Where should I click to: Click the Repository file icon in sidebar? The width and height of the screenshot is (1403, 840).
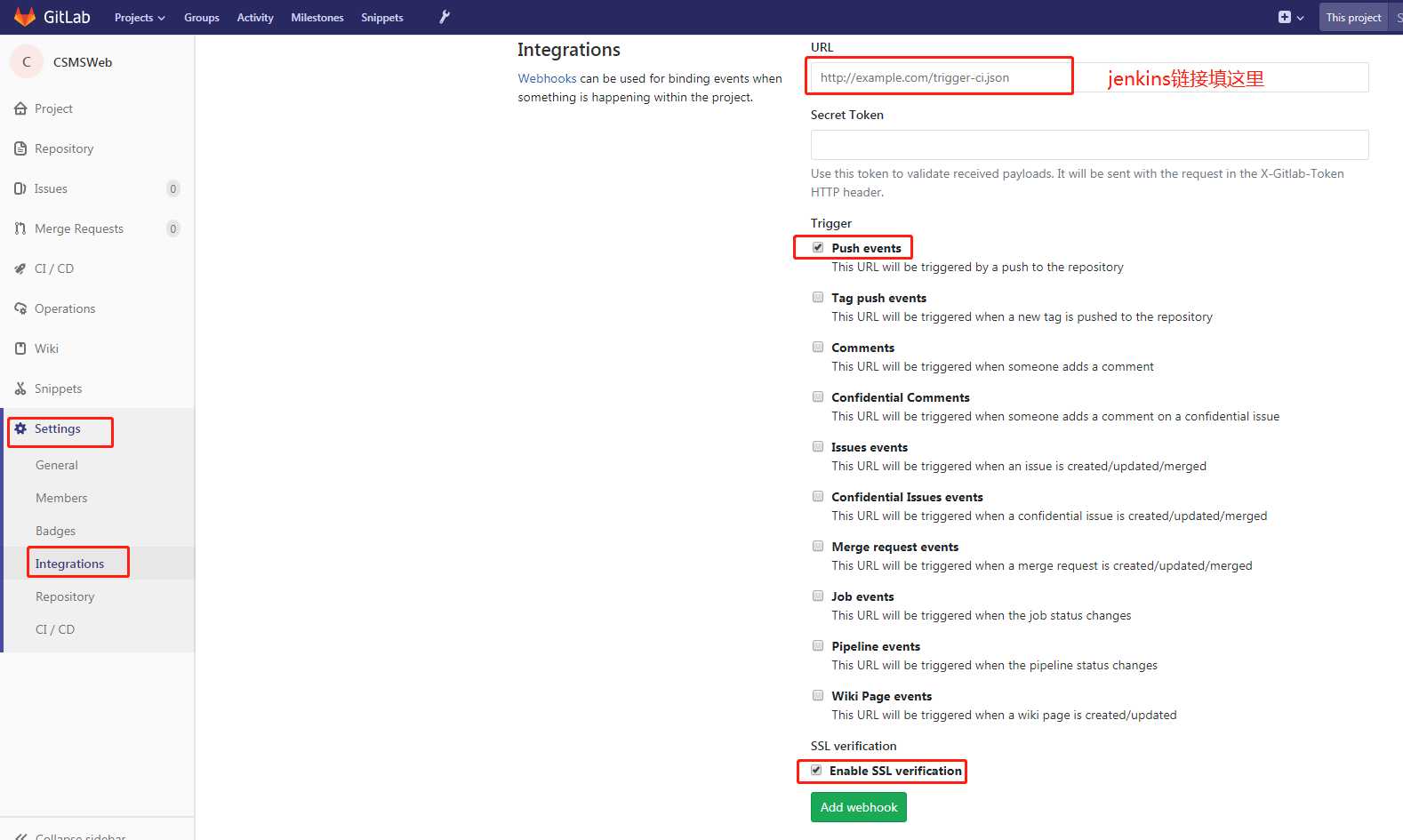pyautogui.click(x=20, y=148)
